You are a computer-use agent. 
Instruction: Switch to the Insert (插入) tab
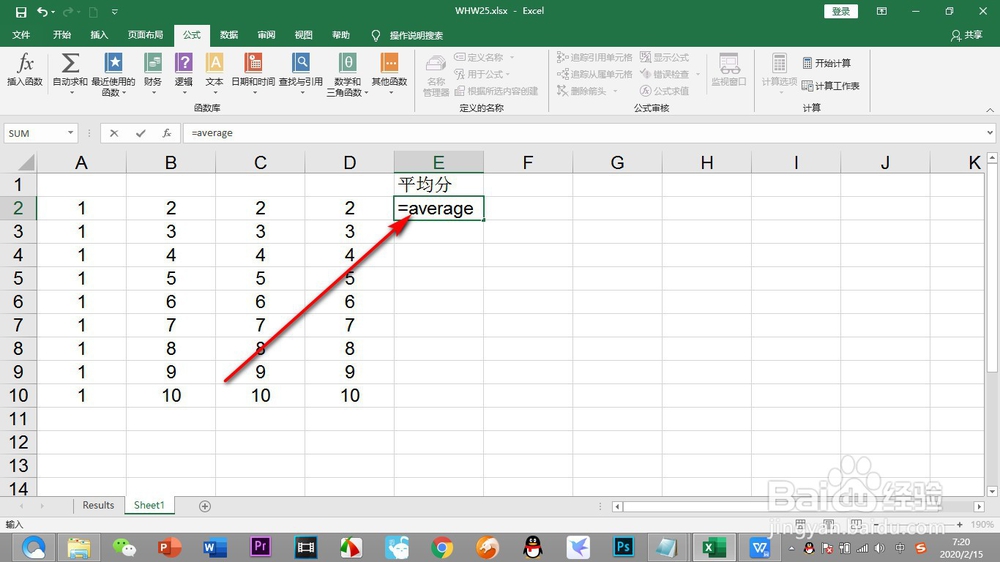pos(99,35)
